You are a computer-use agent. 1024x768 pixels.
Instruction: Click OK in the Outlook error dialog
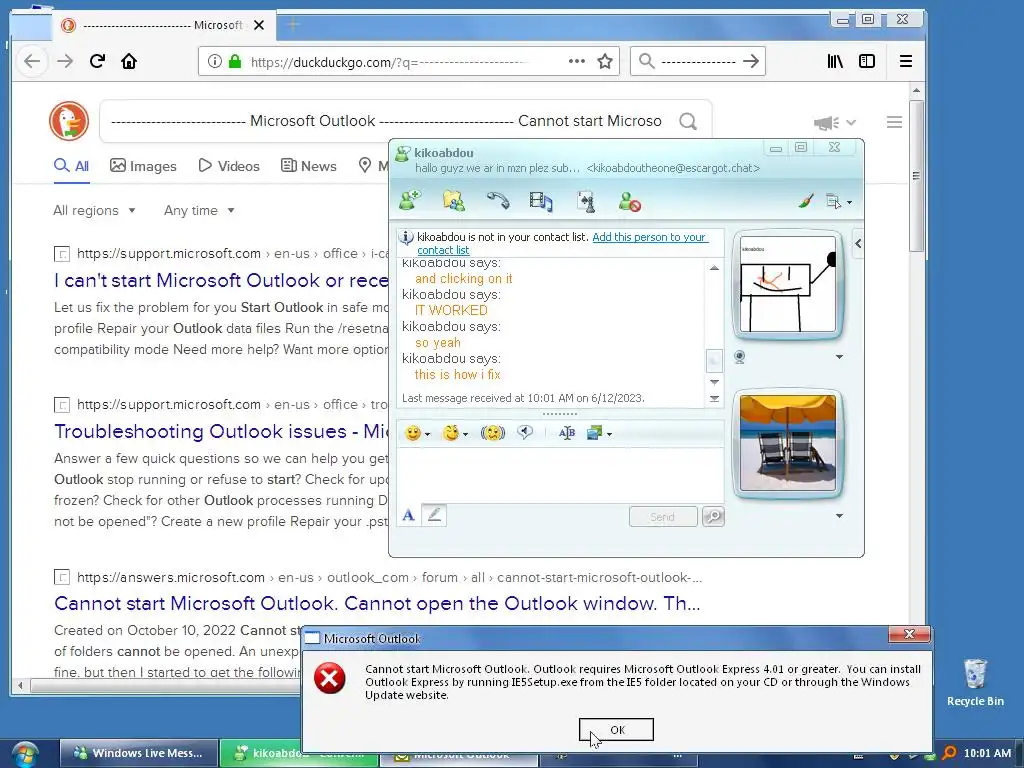pyautogui.click(x=616, y=729)
